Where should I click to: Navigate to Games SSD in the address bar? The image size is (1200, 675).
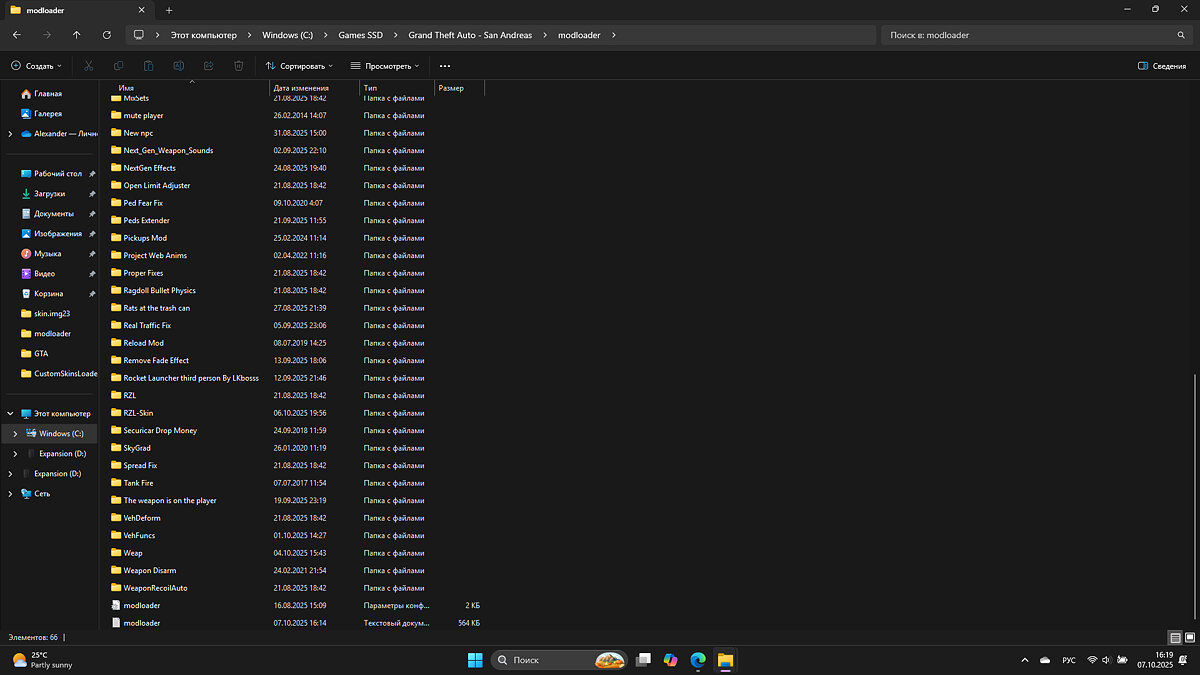tap(358, 35)
